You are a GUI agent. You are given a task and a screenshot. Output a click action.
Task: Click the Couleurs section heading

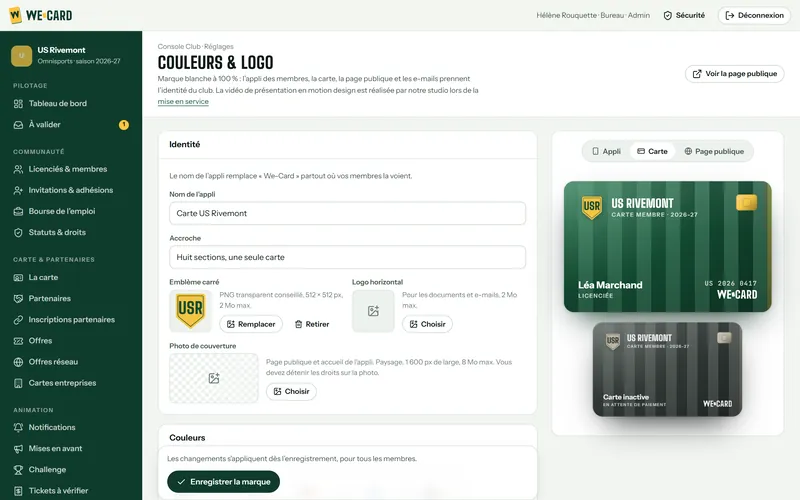coord(187,438)
